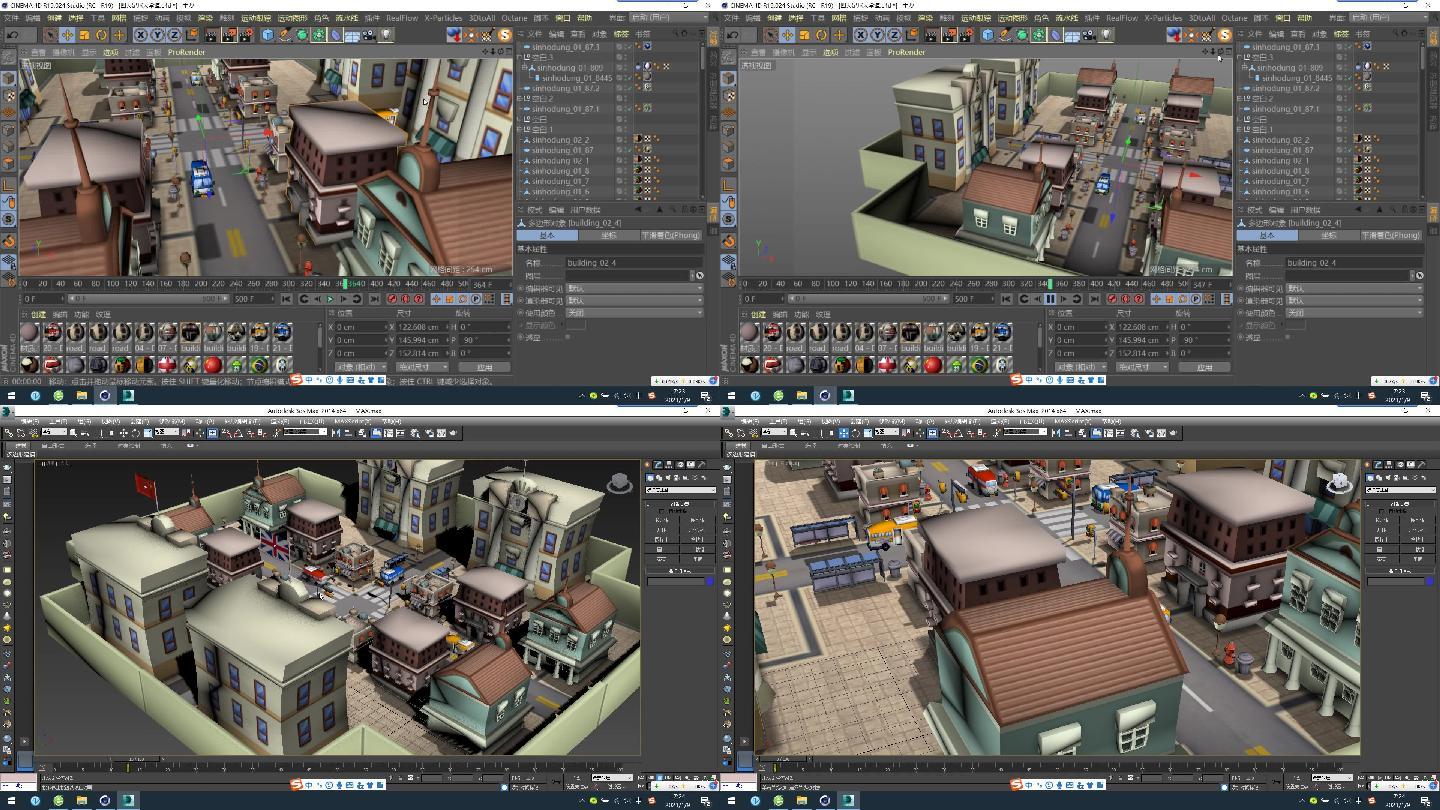This screenshot has height=810, width=1440.
Task: Click blue object color swatch in bottom-left 3ds Max
Action: (x=710, y=582)
